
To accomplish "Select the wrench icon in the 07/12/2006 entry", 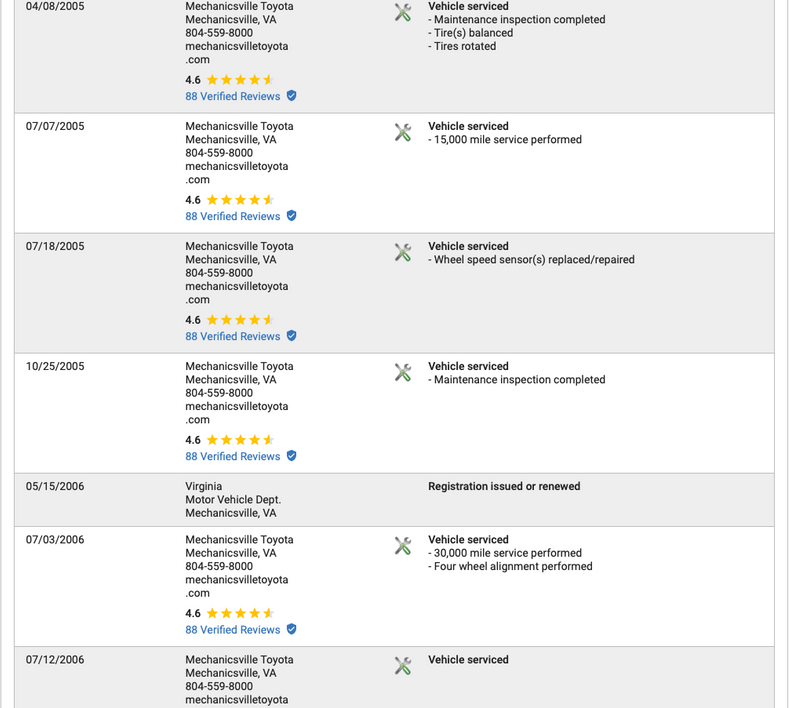I will [403, 665].
